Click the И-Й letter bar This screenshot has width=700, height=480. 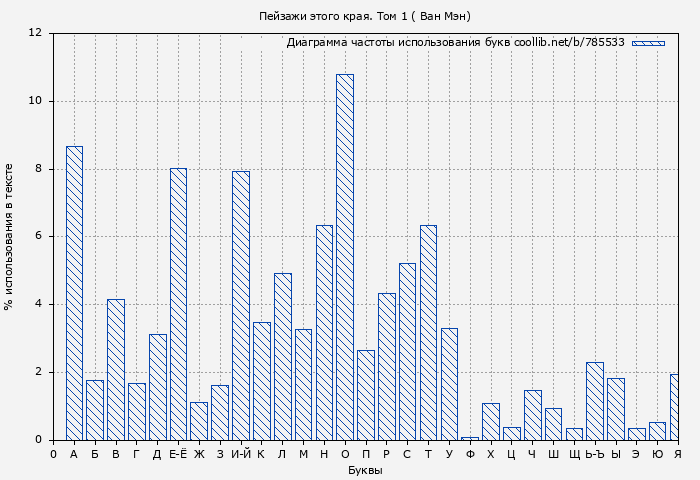[x=240, y=305]
